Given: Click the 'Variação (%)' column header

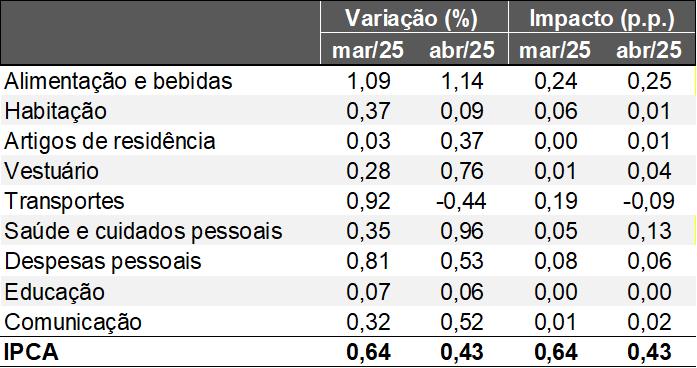Looking at the screenshot, I should click(411, 18).
